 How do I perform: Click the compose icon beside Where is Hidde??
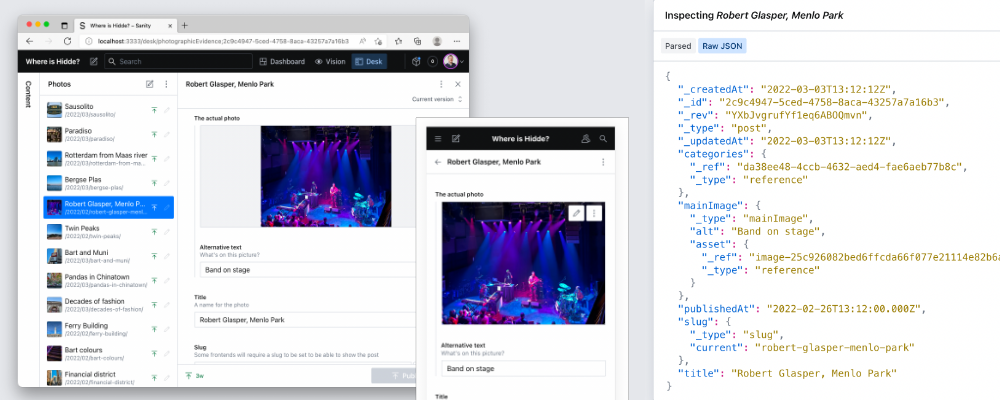(x=94, y=62)
